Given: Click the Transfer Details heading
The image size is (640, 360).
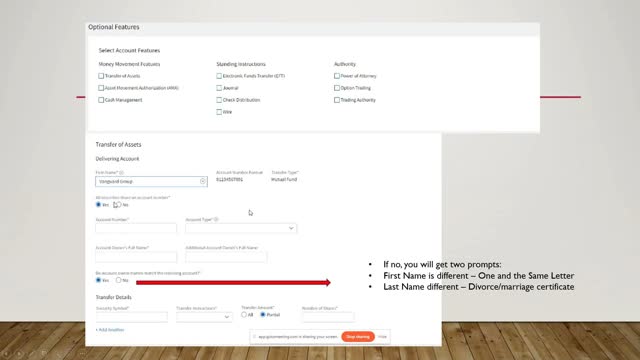Looking at the screenshot, I should click(113, 297).
